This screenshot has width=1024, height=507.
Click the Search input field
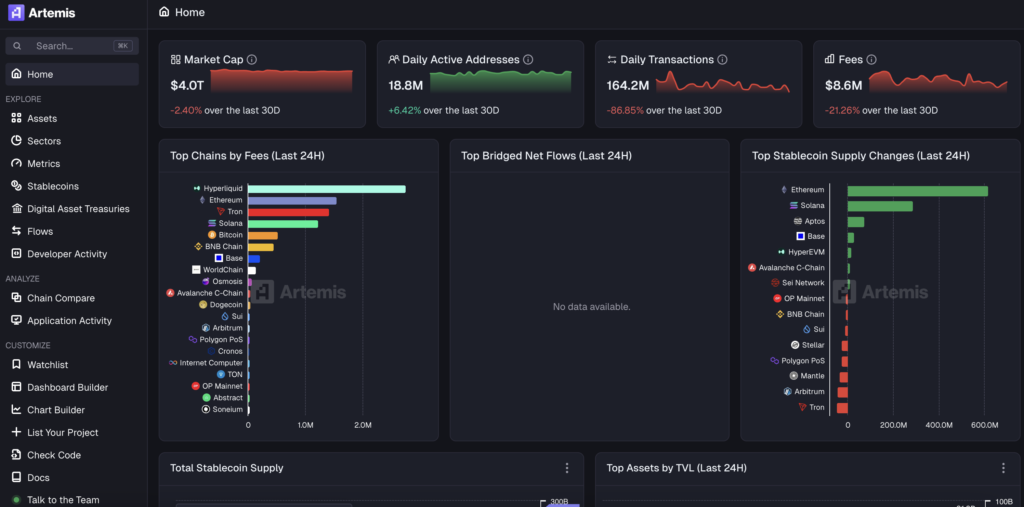[x=72, y=46]
